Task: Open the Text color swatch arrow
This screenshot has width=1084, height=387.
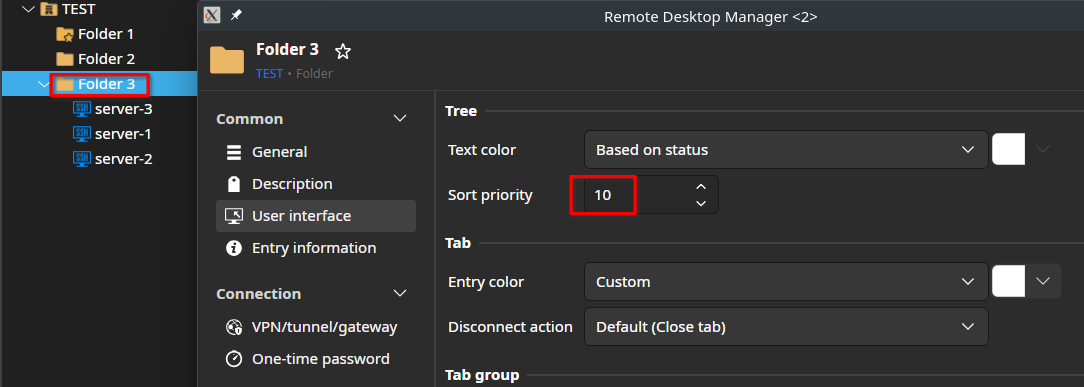Action: [1043, 149]
